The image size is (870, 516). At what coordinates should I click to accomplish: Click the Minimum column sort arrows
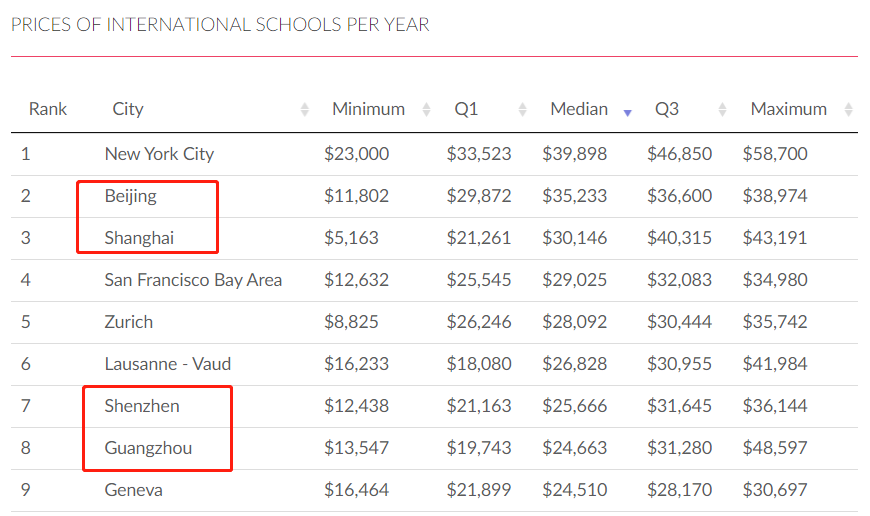pos(426,109)
